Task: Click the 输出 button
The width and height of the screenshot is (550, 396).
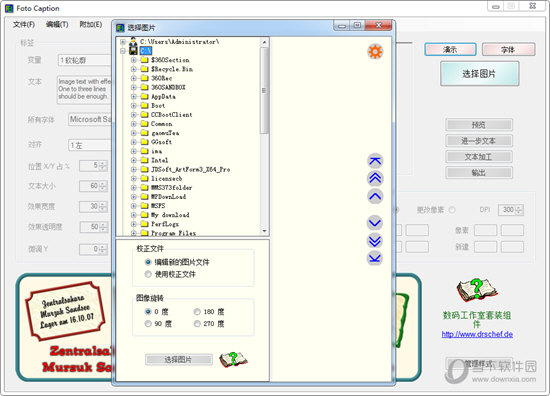Action: 479,173
